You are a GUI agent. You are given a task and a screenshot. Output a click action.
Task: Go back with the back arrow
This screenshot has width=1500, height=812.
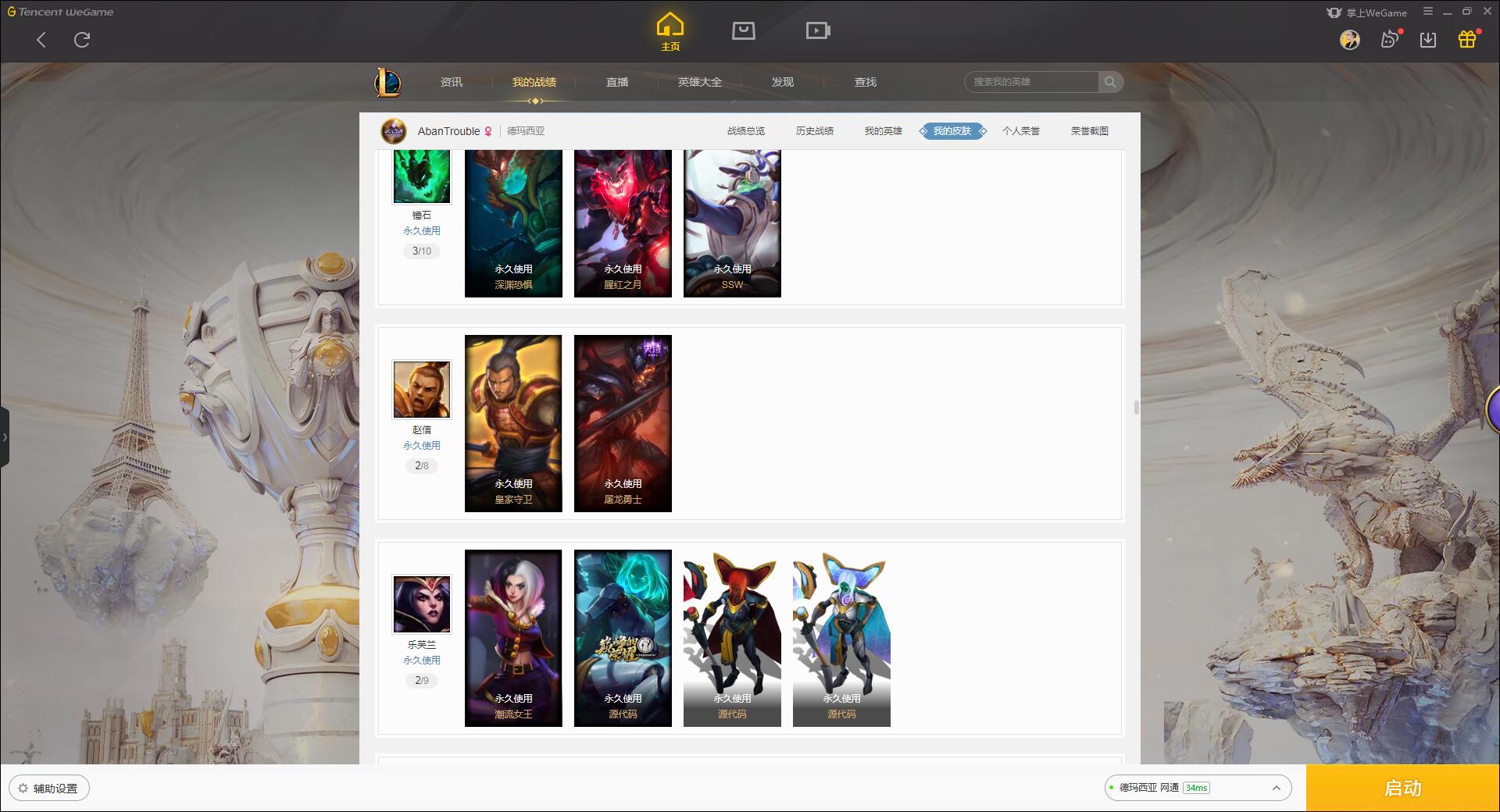[41, 40]
